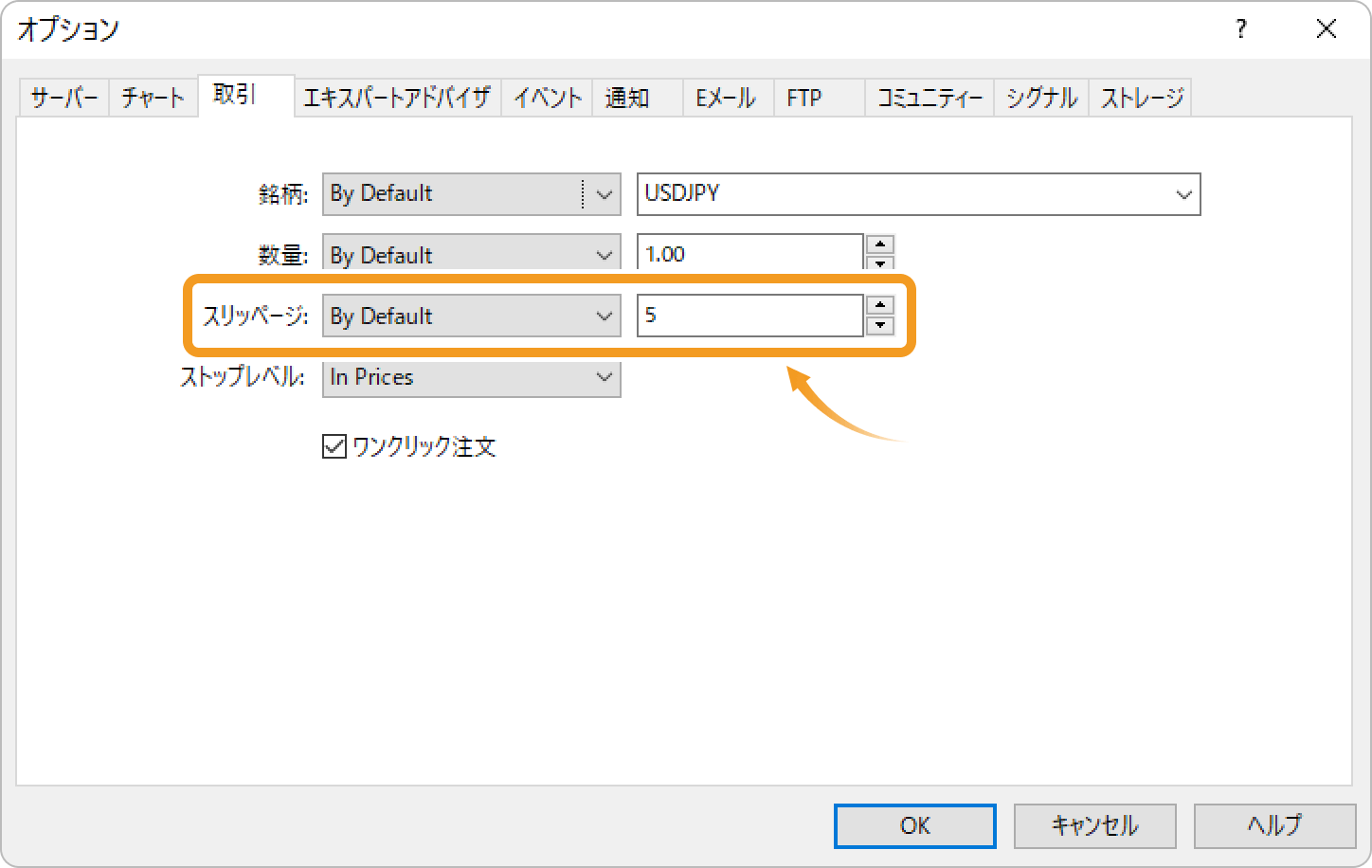1372x868 pixels.
Task: Open the FTP tab
Action: (819, 98)
